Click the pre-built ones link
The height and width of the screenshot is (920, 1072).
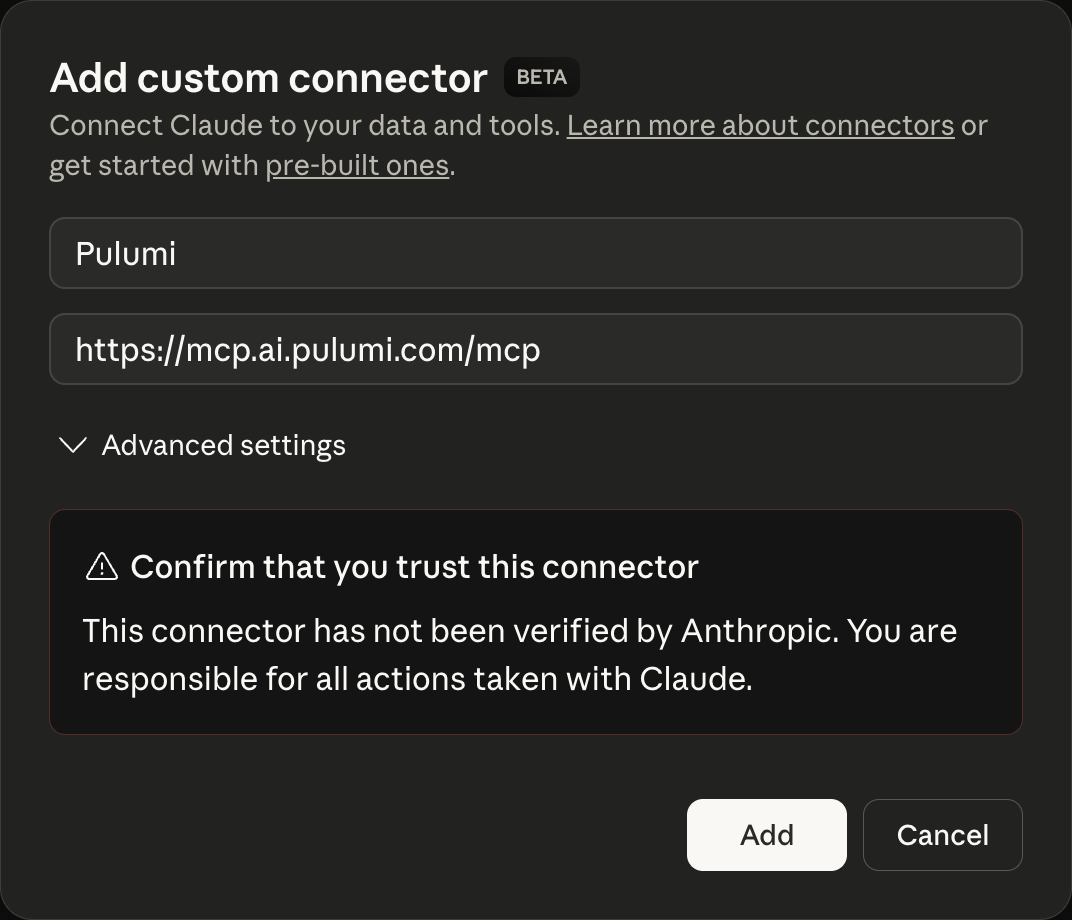[357, 164]
